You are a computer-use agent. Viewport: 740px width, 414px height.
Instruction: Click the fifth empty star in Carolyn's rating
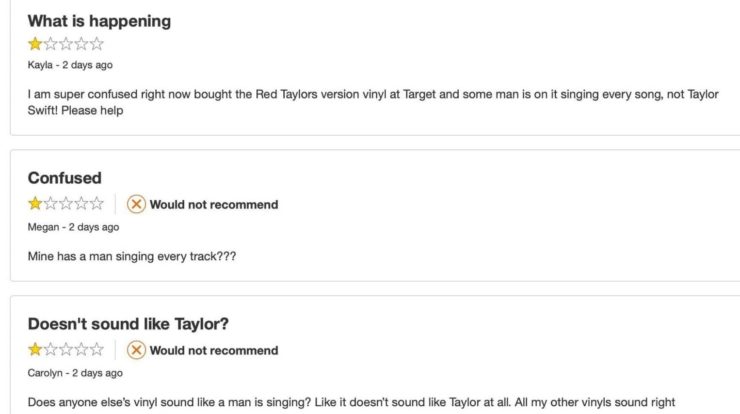pos(97,349)
